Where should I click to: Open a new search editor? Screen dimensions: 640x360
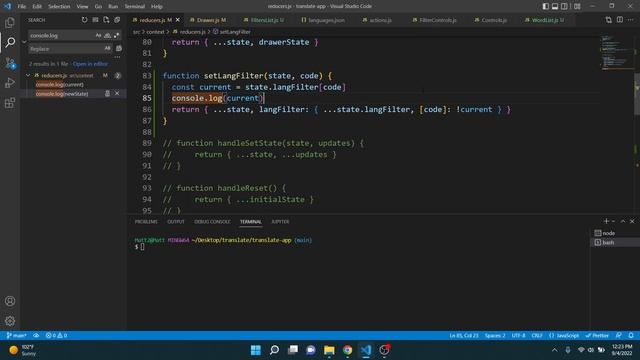click(x=106, y=20)
